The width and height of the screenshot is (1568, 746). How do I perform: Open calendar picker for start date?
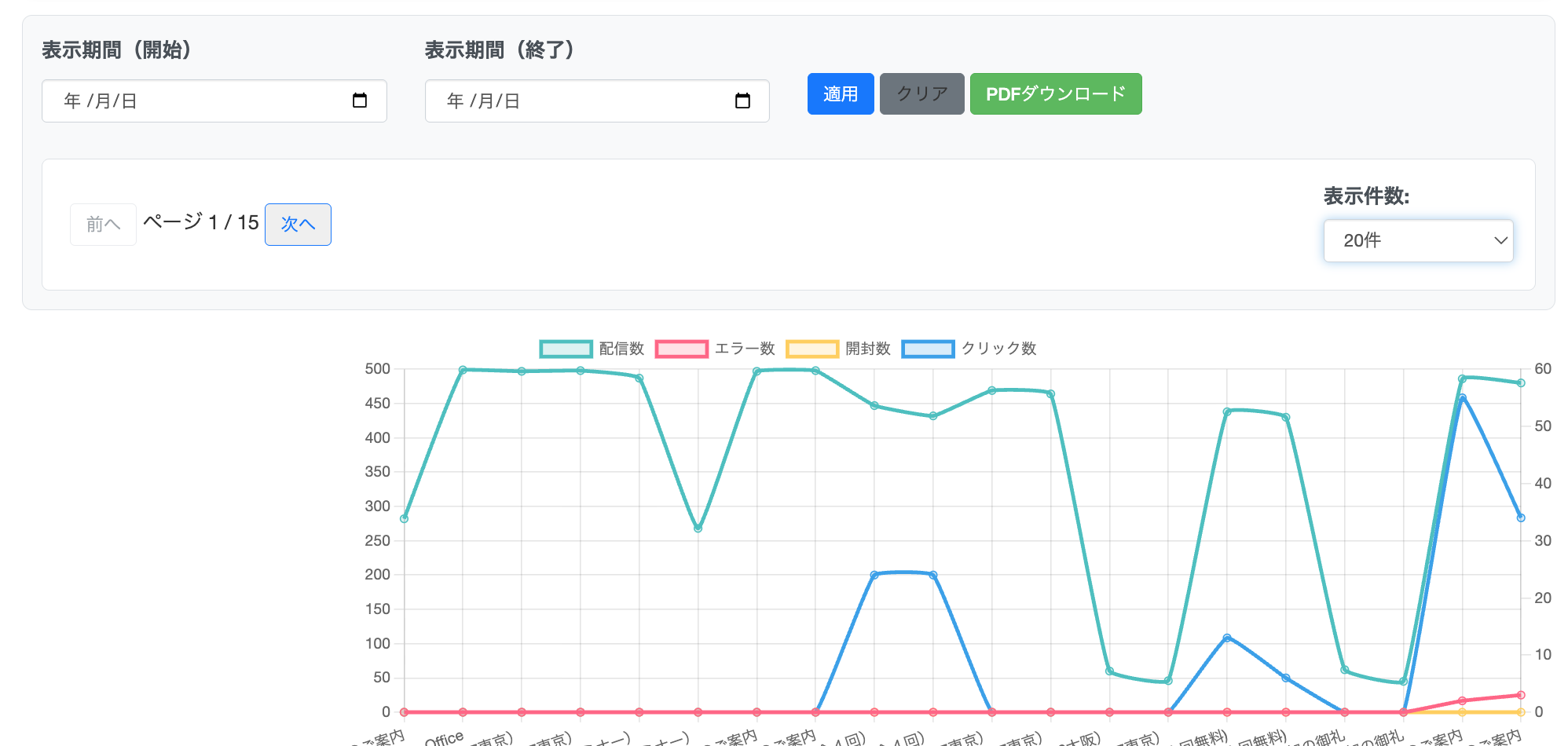point(360,101)
